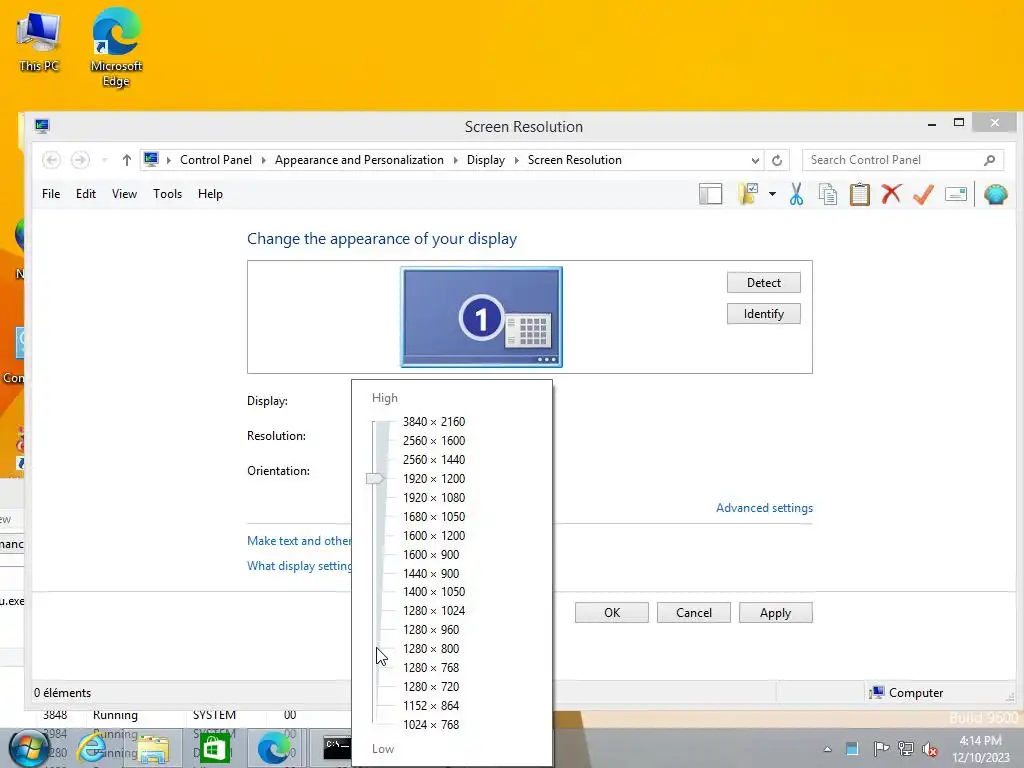Click Control Panel in the breadcrumb
This screenshot has height=768, width=1024.
[x=216, y=160]
